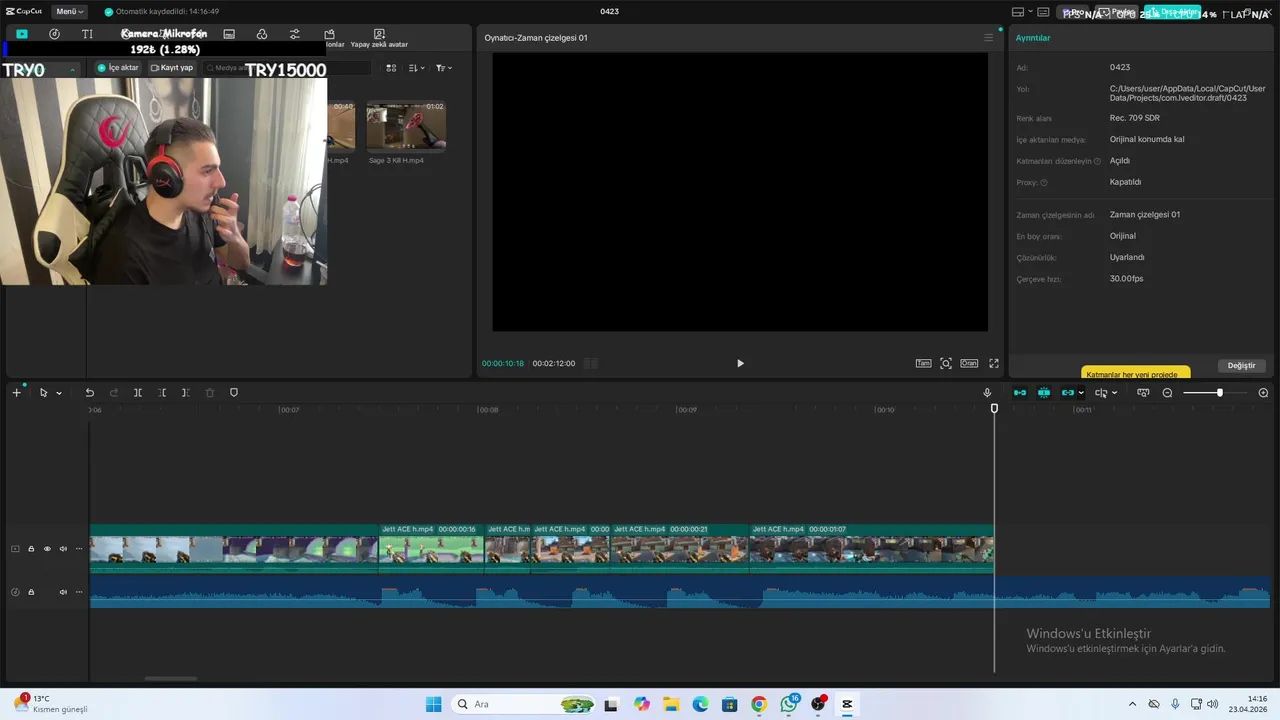Delete left of playhead
This screenshot has height=720, width=1280.
162,393
